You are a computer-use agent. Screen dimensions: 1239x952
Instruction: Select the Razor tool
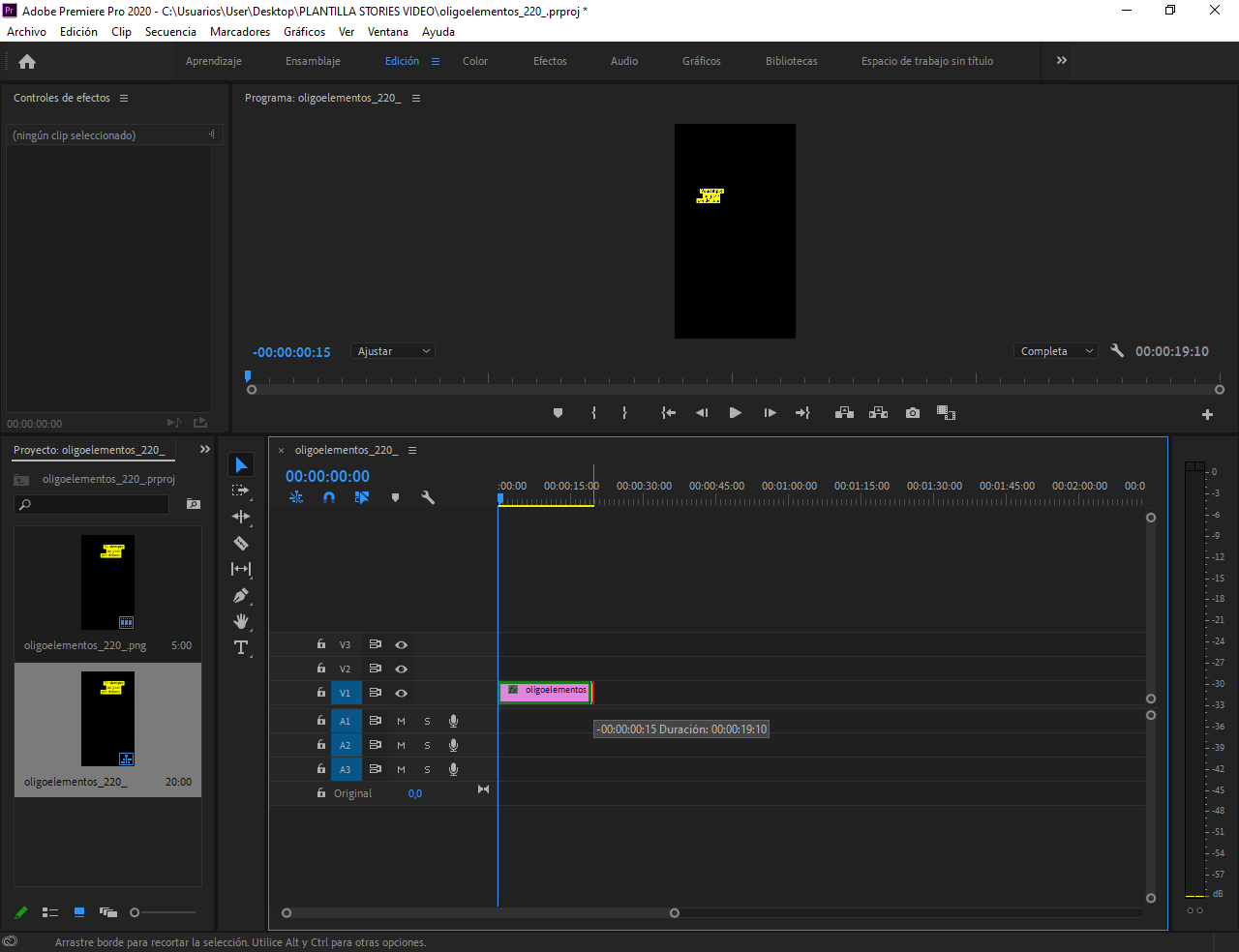click(241, 543)
